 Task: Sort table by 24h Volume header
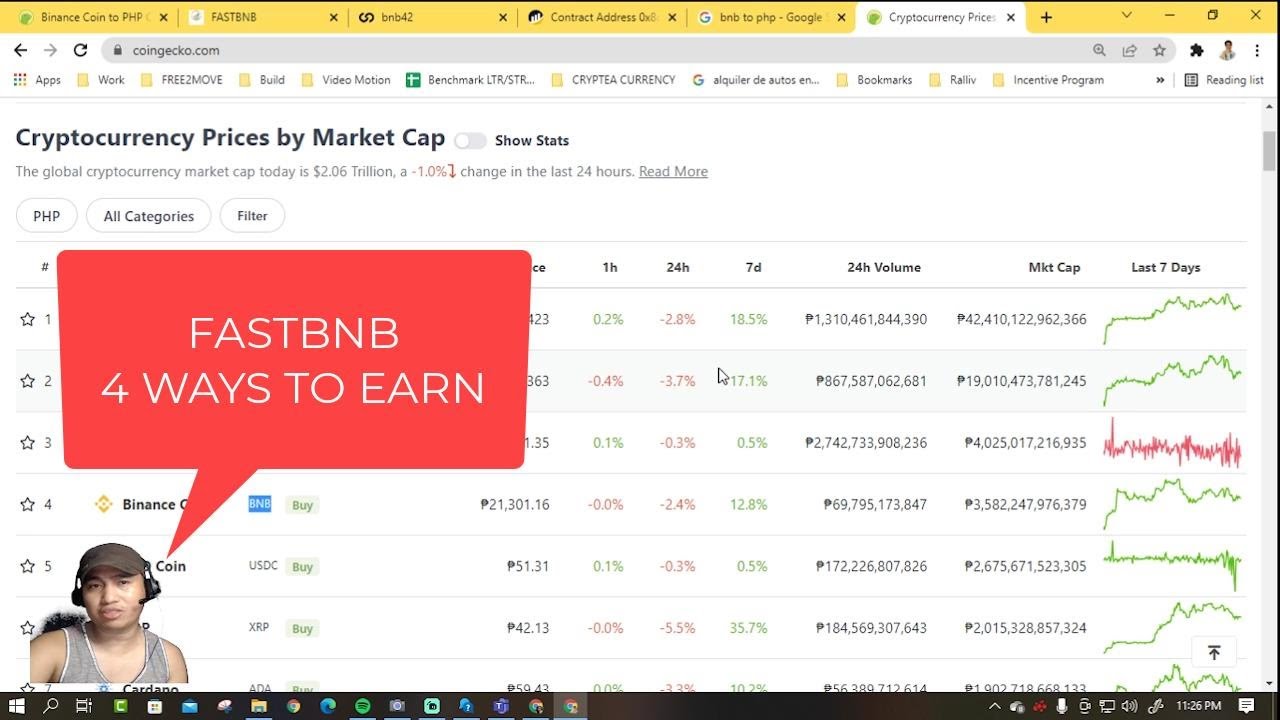[884, 267]
